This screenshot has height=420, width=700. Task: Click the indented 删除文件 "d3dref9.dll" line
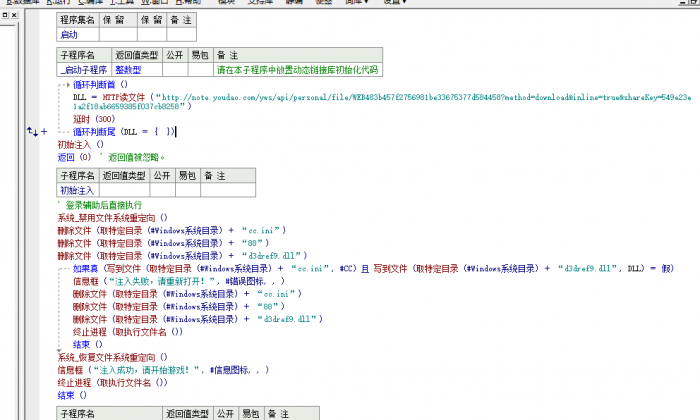point(198,319)
